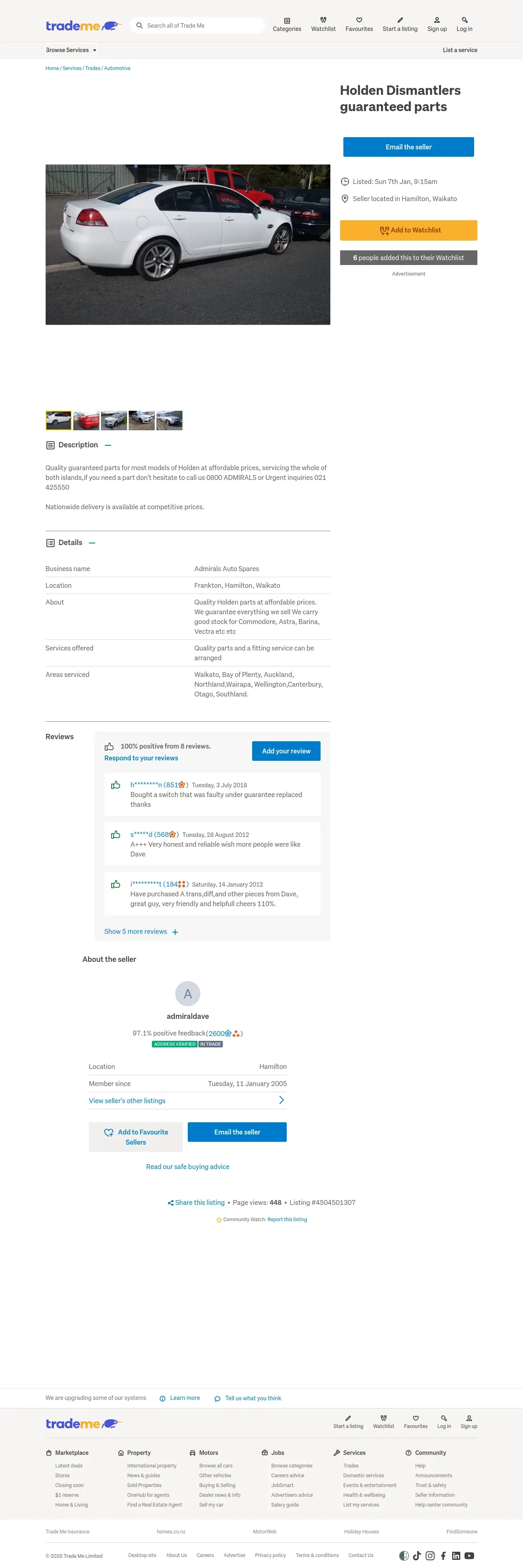523x1568 pixels.
Task: Go to Home breadcrumb
Action: pyautogui.click(x=53, y=68)
